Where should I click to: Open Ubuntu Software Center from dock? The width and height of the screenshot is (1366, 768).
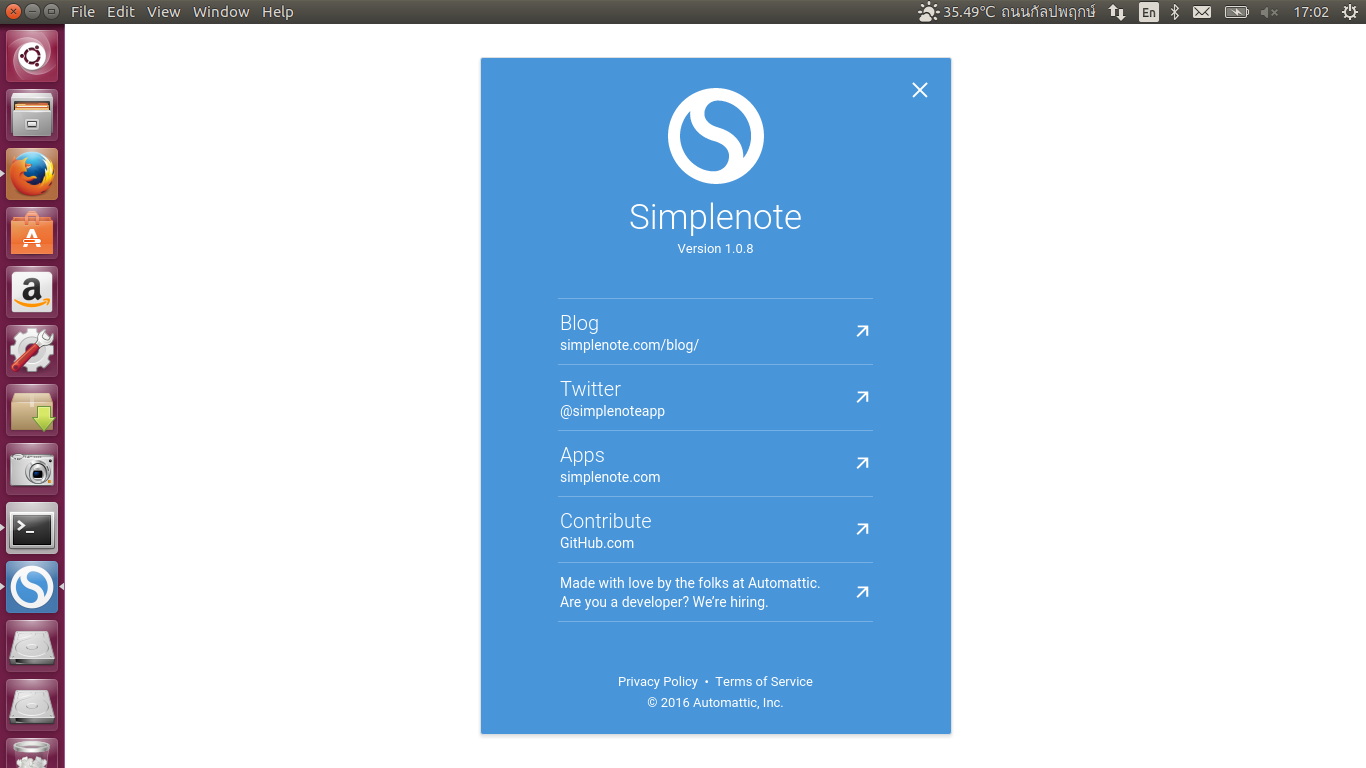click(x=32, y=233)
